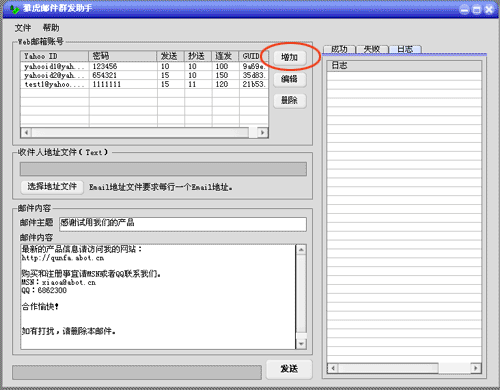The height and width of the screenshot is (390, 500).
Task: Open the 帮助 menu
Action: 51,28
